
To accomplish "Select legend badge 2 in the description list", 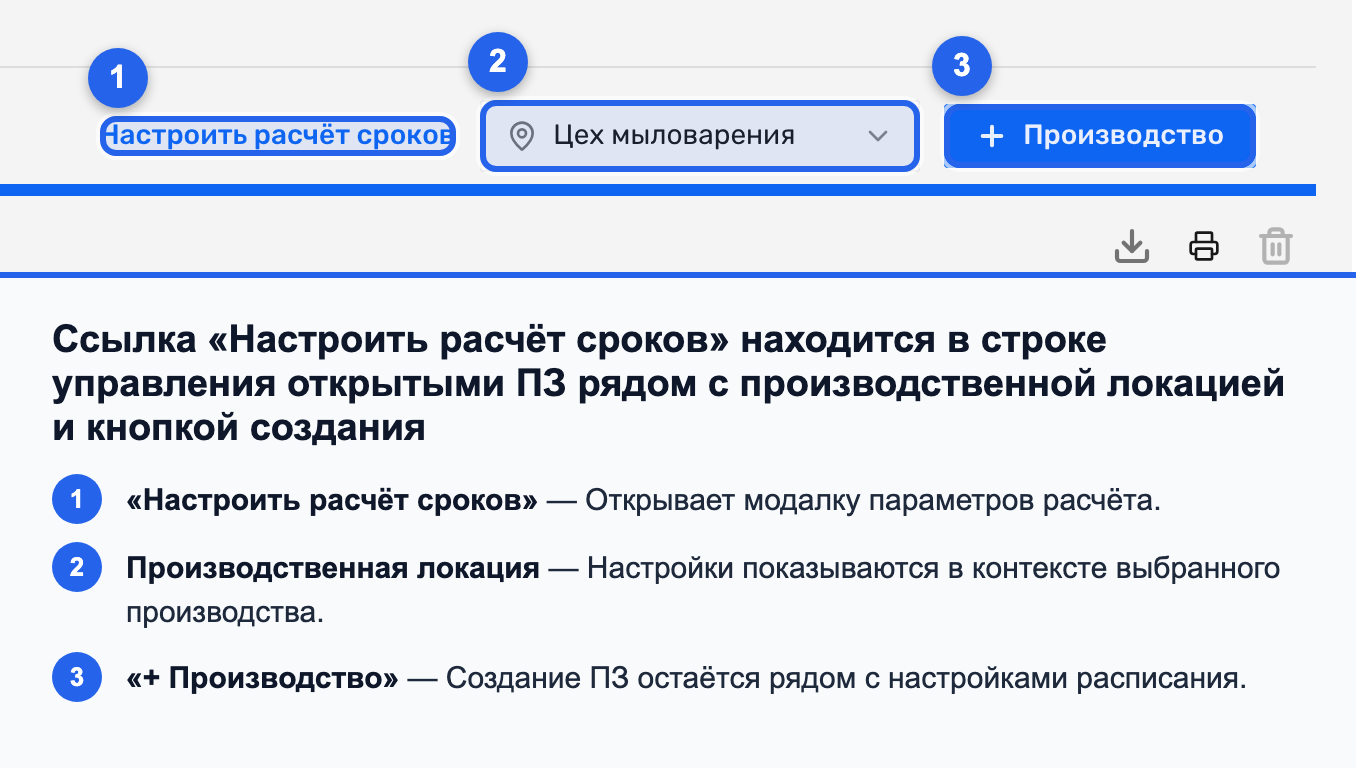I will pos(77,568).
